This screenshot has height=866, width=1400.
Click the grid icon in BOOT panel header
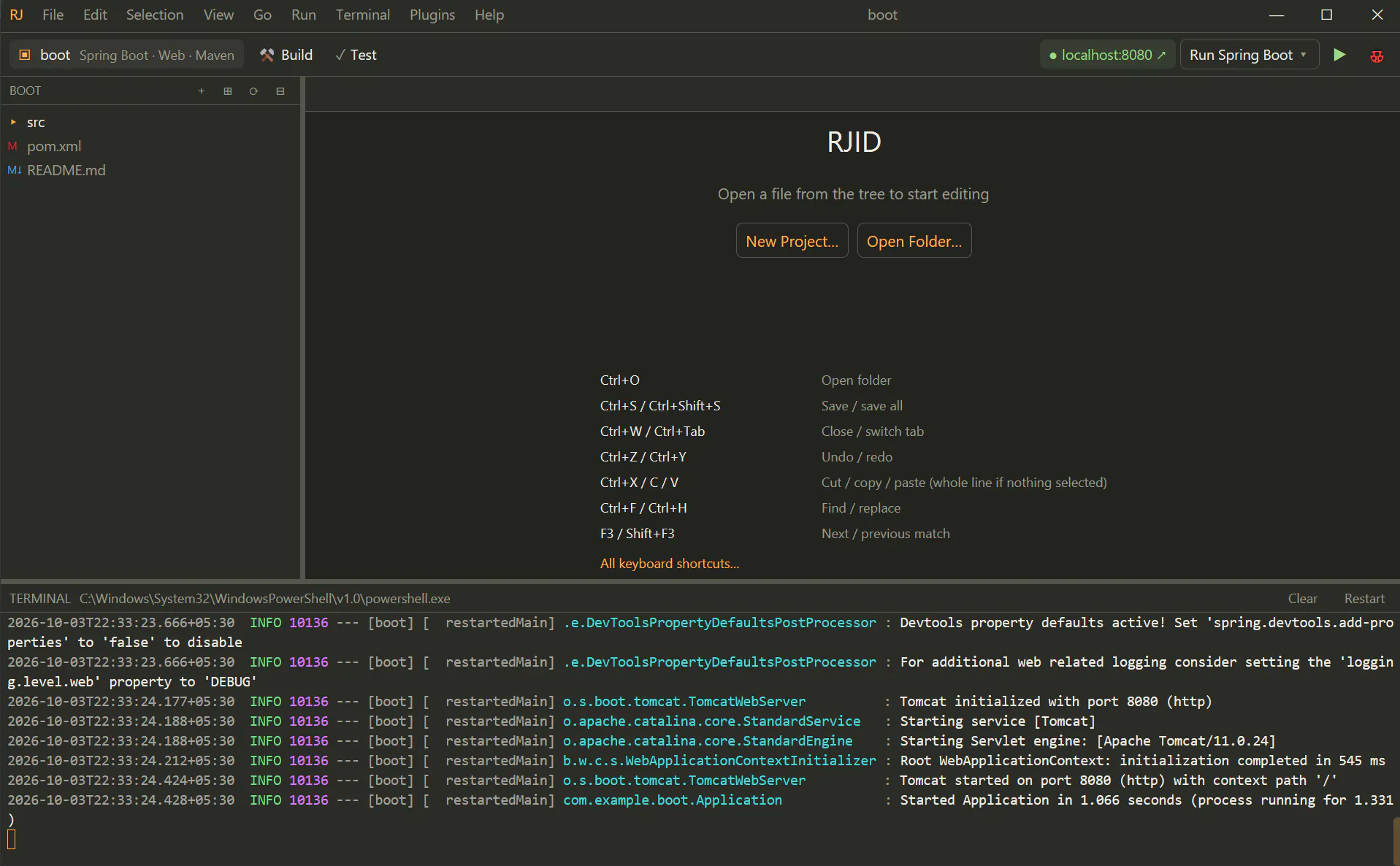[x=228, y=91]
